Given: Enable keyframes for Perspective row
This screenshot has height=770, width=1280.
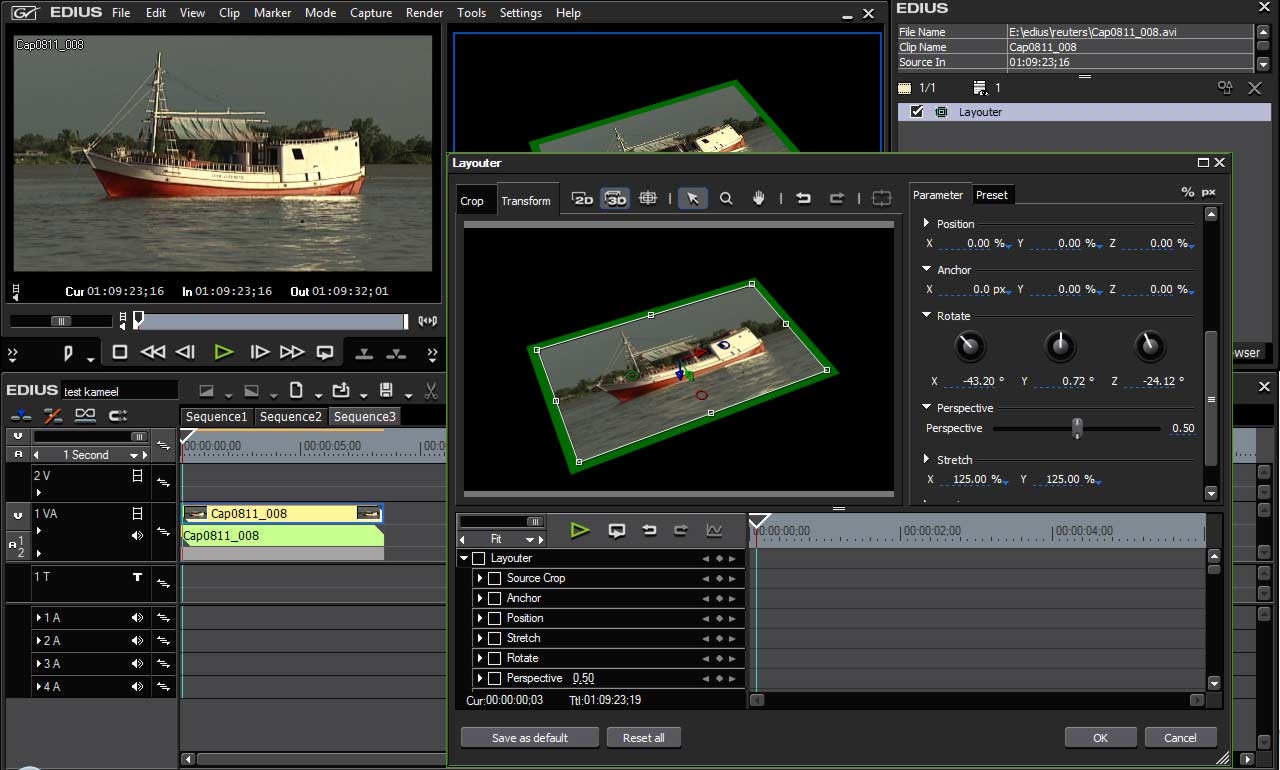Looking at the screenshot, I should click(x=494, y=678).
